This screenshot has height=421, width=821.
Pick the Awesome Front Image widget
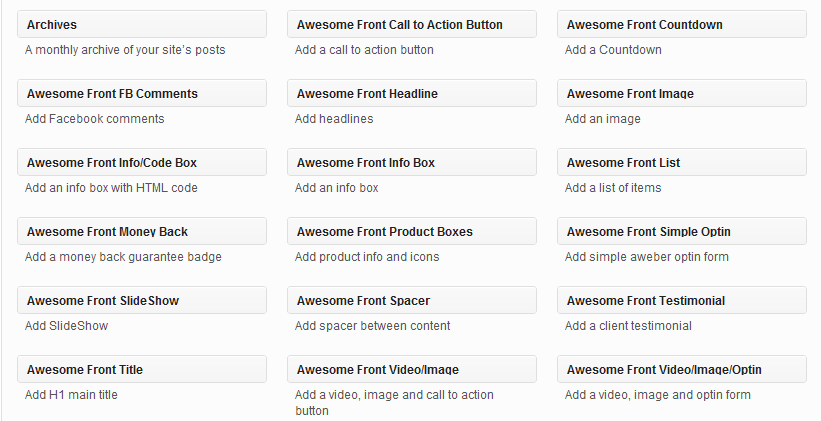[x=682, y=93]
